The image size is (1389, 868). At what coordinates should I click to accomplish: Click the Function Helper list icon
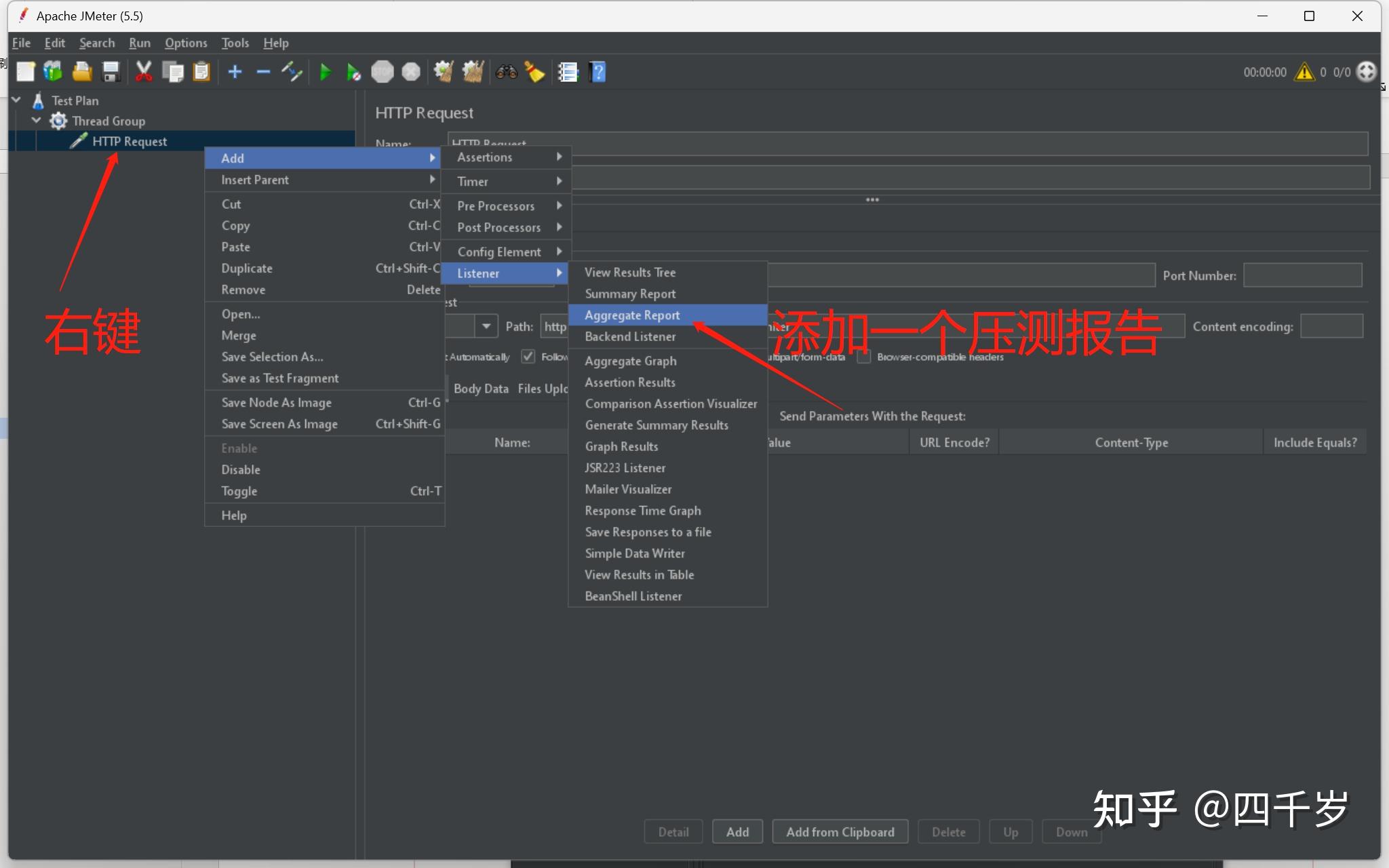click(568, 72)
